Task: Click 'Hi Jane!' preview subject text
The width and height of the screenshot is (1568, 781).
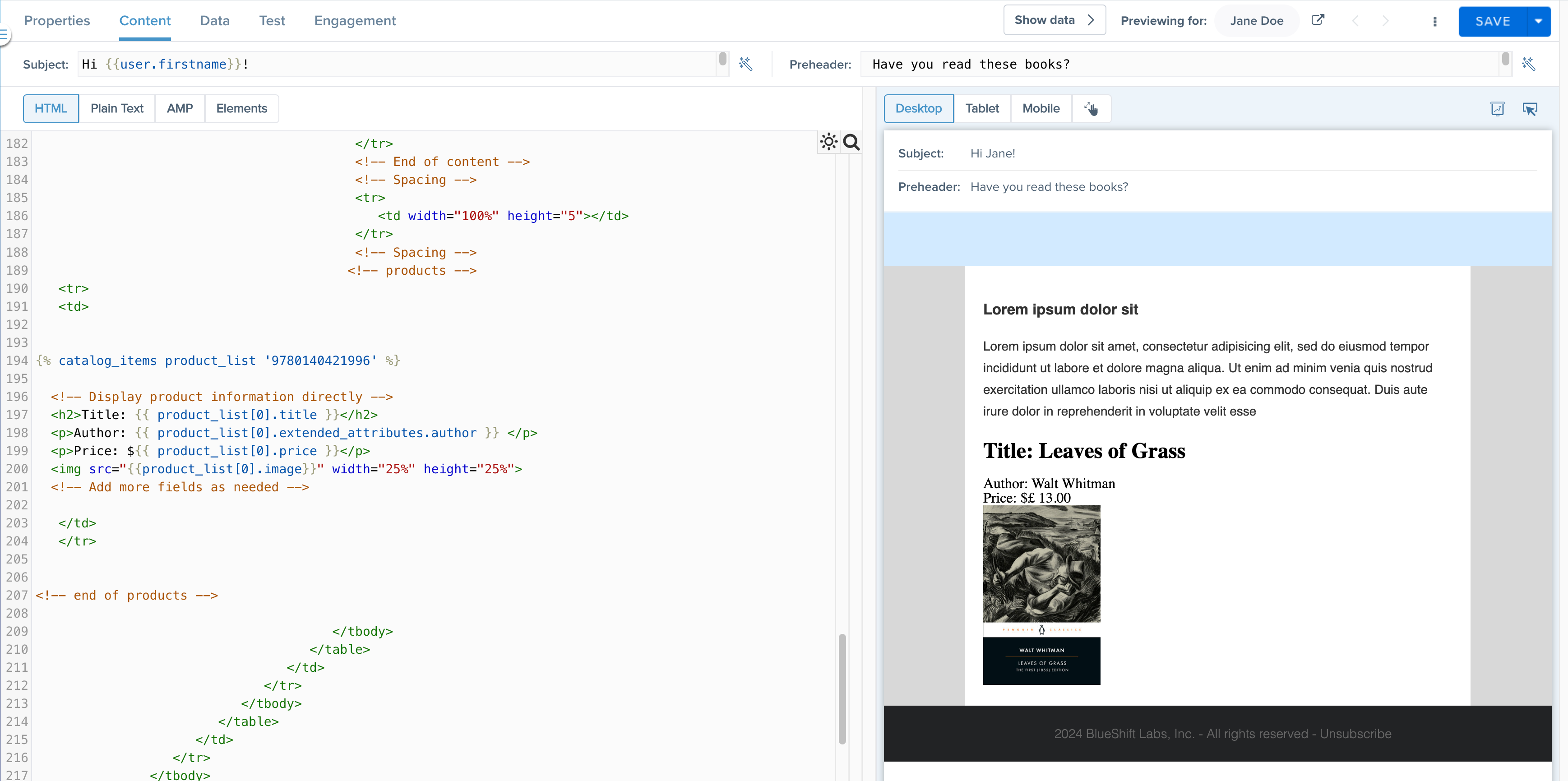Action: 992,153
